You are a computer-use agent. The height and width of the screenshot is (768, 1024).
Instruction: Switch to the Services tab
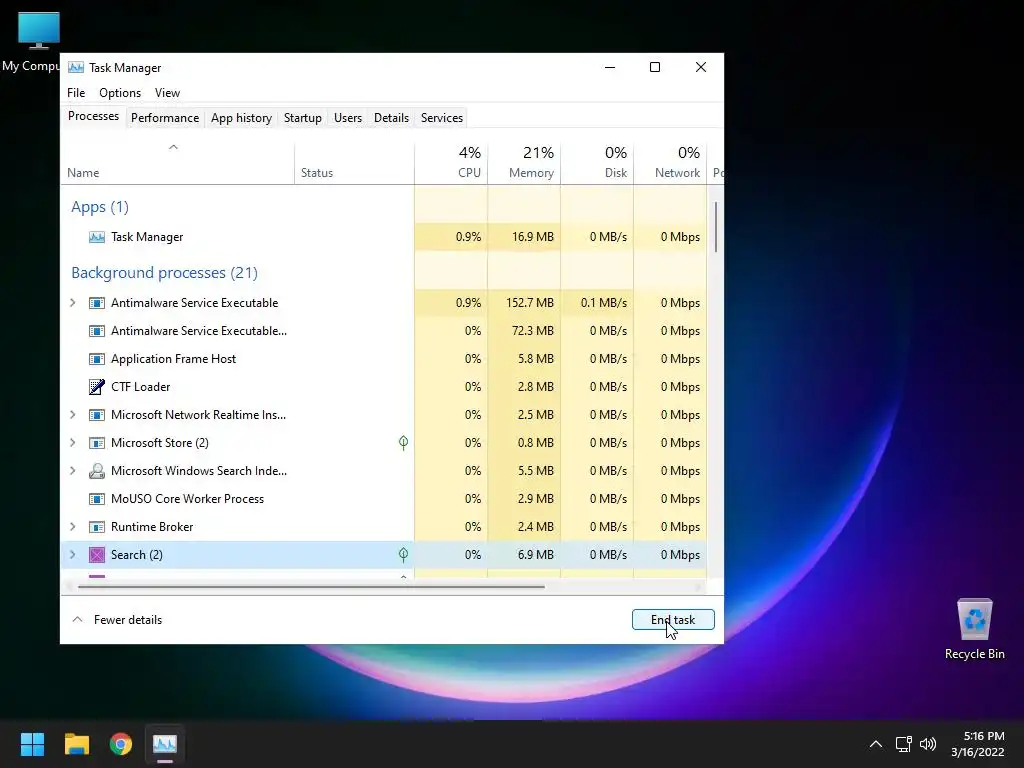point(441,118)
